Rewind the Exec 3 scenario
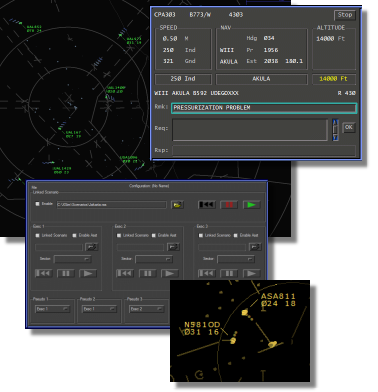Image resolution: width=378 pixels, height=392 pixels. pyautogui.click(x=207, y=273)
